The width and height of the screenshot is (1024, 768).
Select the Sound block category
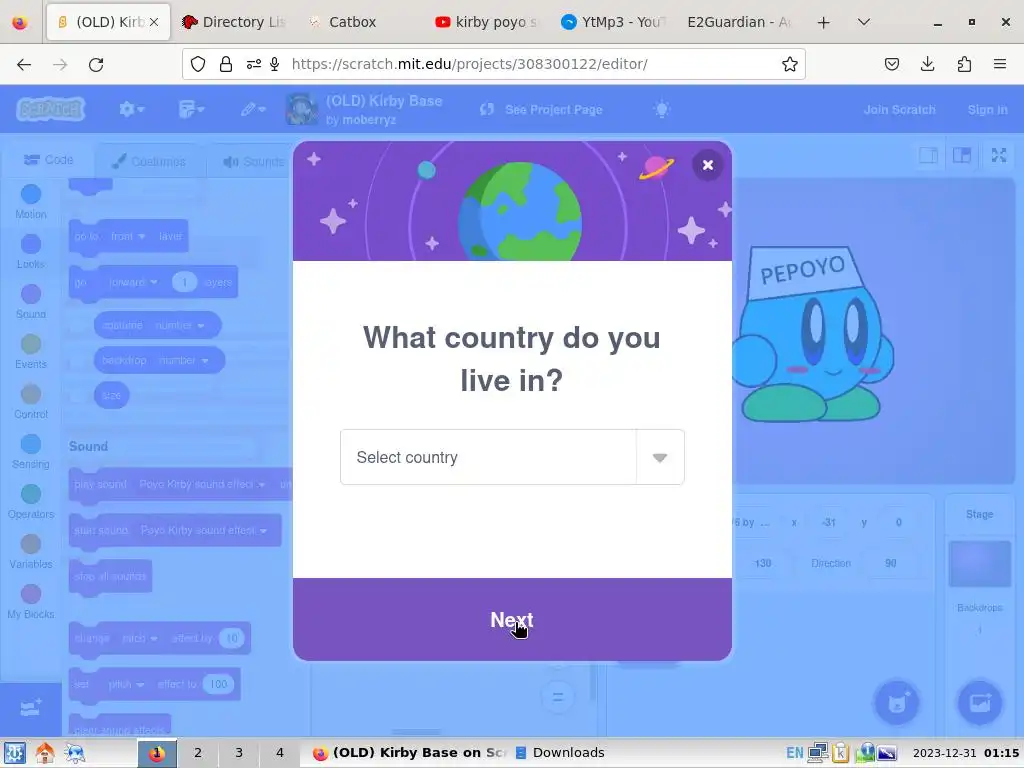(x=31, y=302)
